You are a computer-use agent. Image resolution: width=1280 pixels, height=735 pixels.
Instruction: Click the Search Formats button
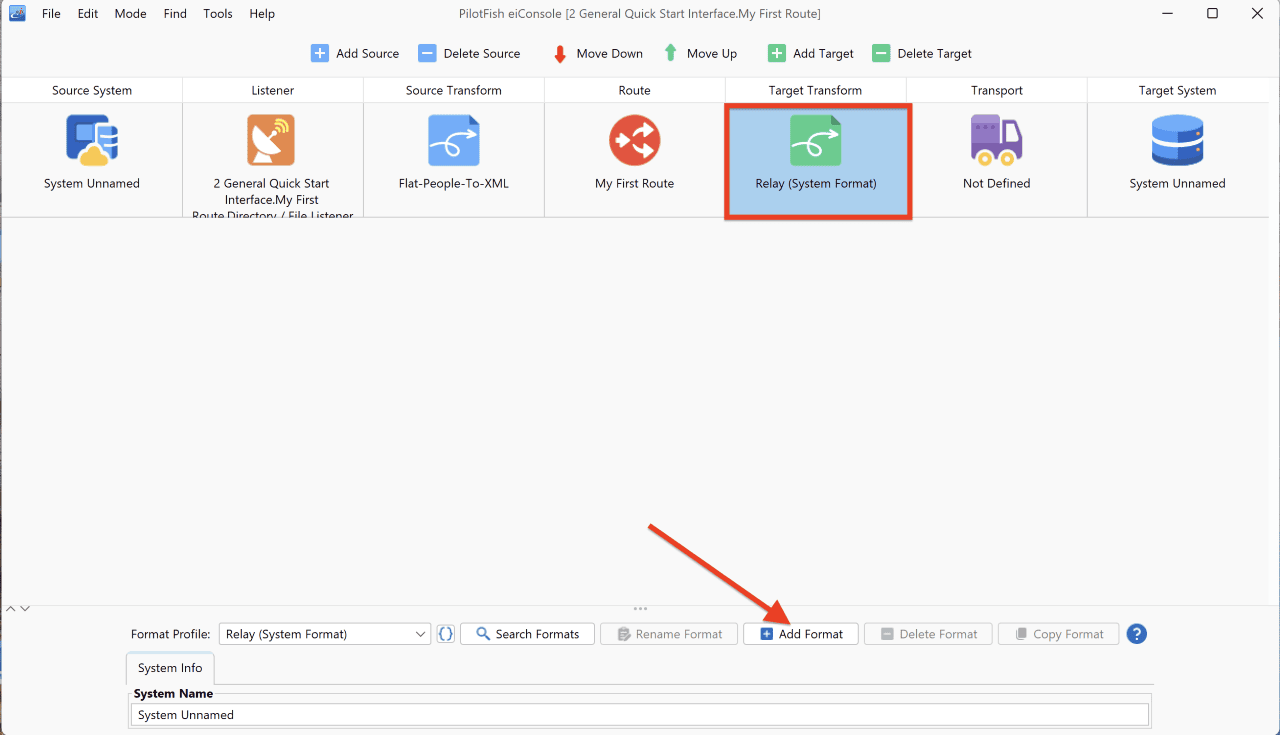click(527, 634)
